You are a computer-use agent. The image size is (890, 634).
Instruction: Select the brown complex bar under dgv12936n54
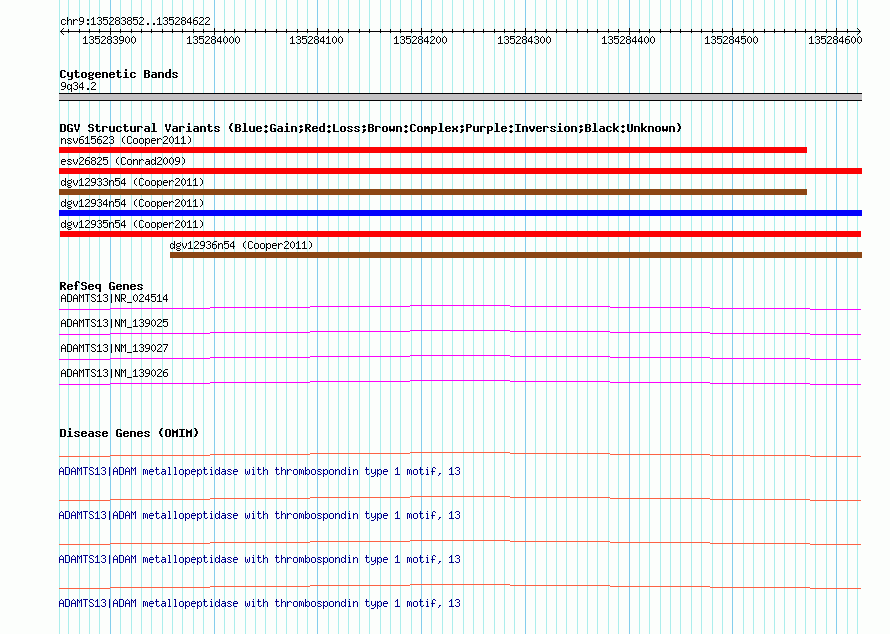(x=516, y=255)
